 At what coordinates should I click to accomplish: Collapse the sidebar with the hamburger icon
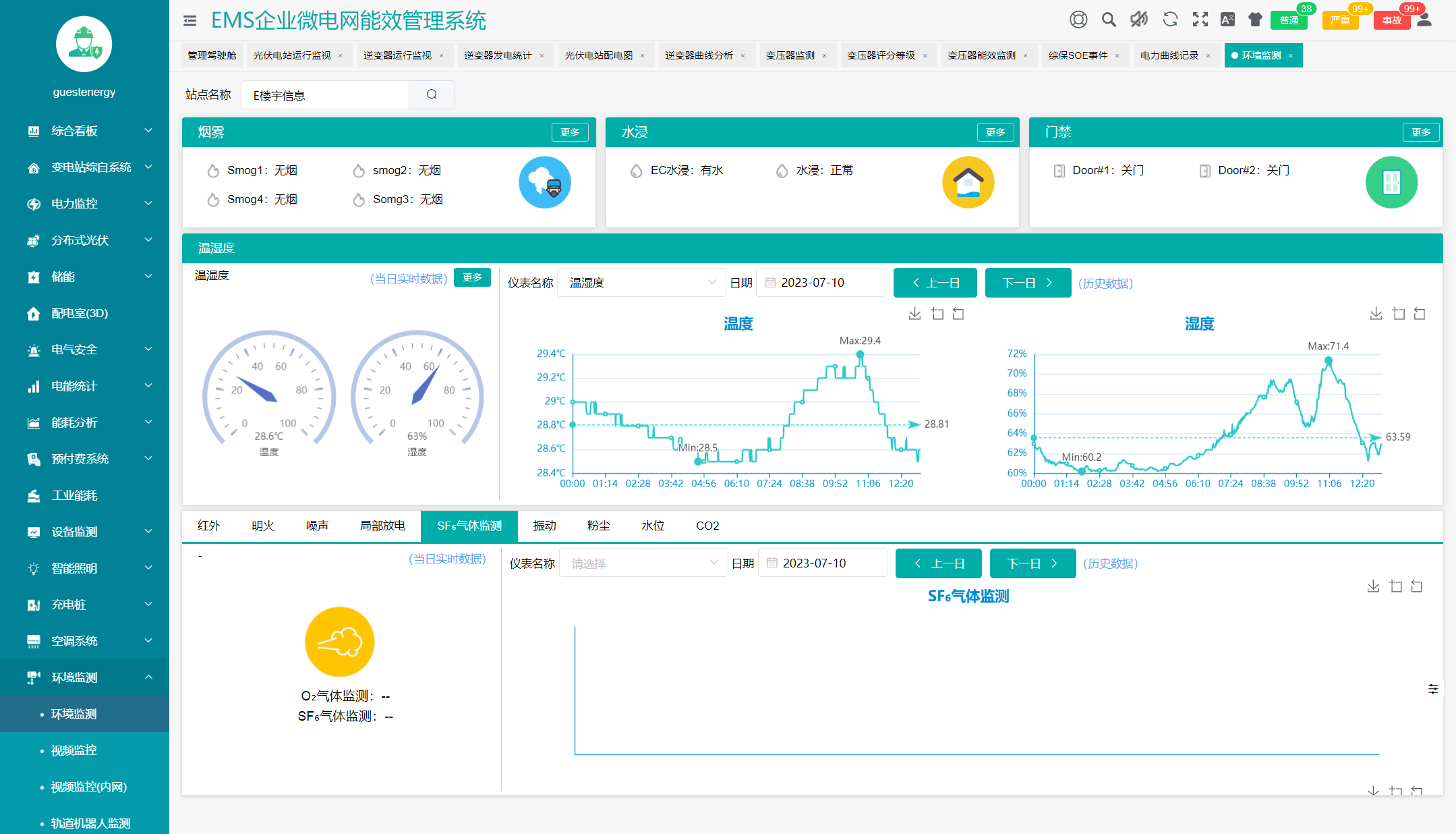190,21
